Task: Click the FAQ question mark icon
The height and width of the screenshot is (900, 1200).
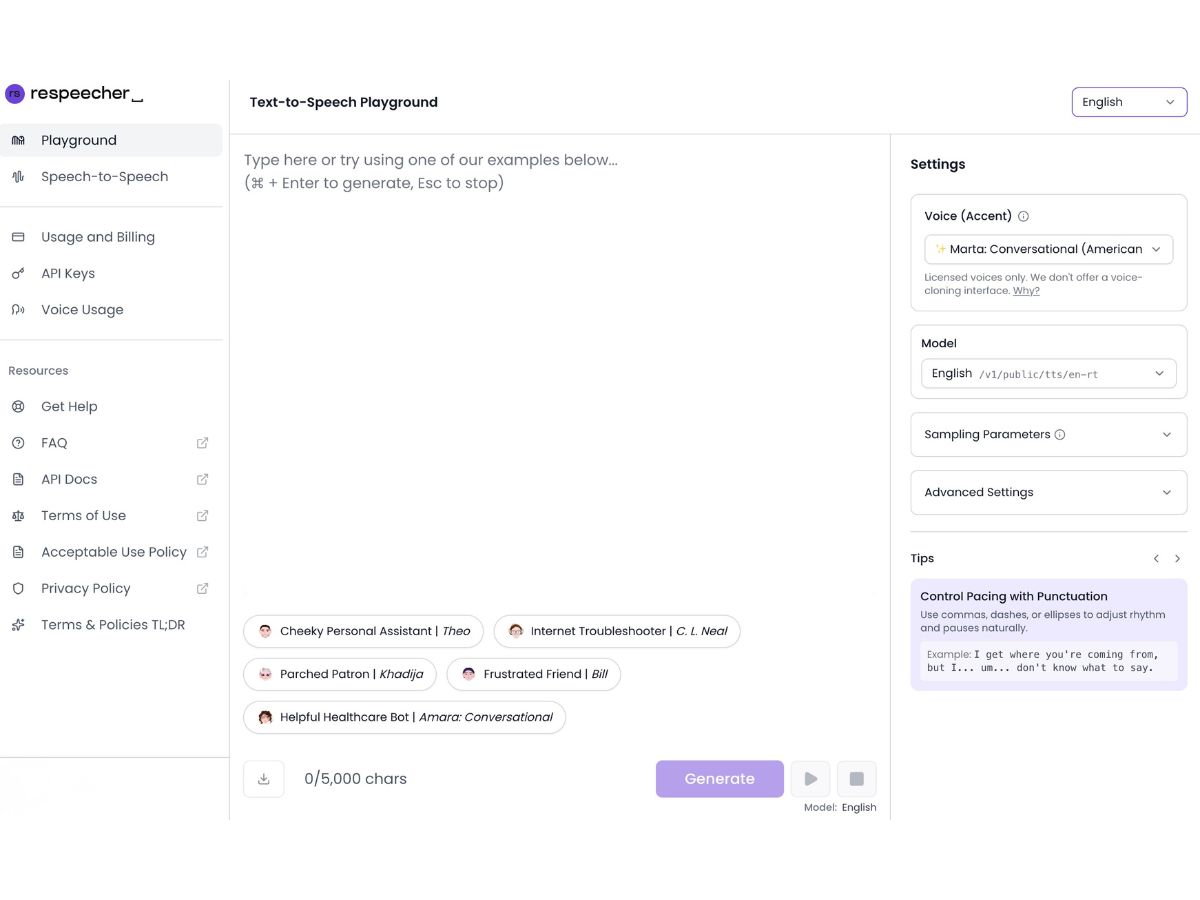Action: (18, 443)
